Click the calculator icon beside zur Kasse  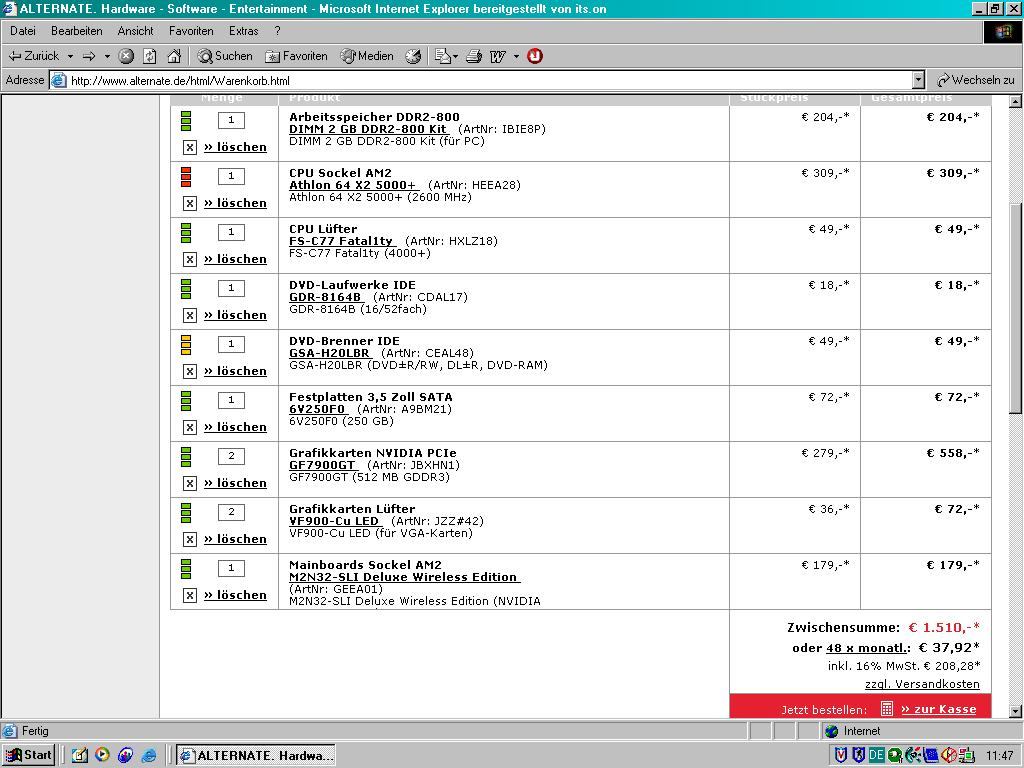click(886, 709)
